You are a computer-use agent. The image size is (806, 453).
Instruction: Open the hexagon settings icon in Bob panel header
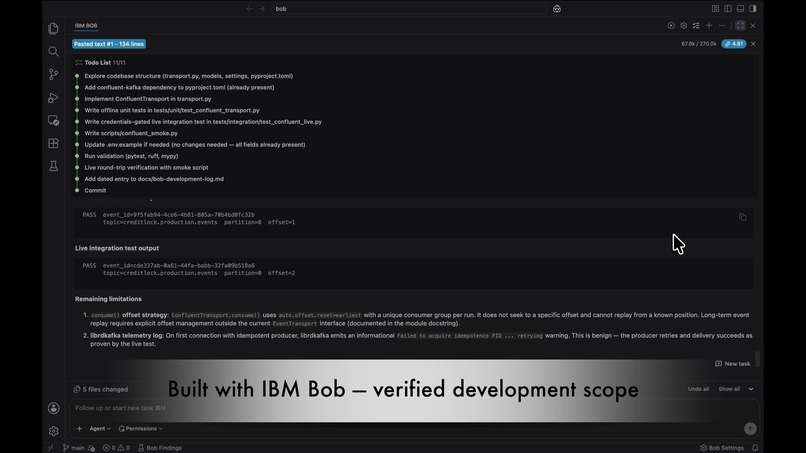[684, 26]
